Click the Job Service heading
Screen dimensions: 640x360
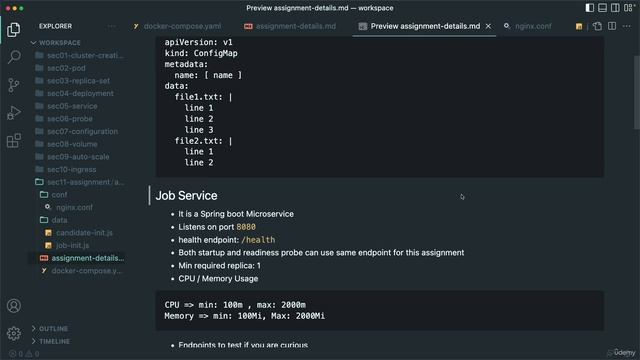(187, 196)
